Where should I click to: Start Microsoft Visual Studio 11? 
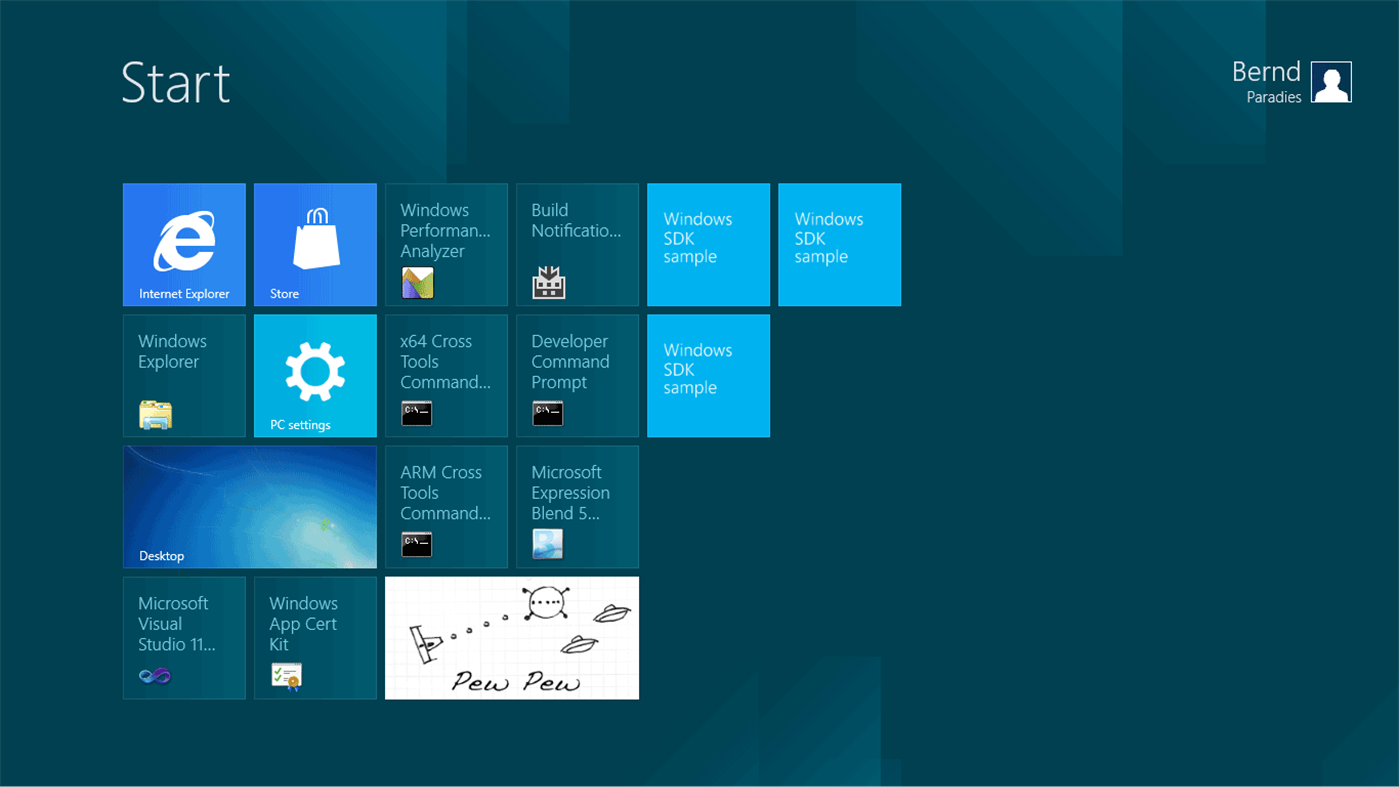coord(184,637)
